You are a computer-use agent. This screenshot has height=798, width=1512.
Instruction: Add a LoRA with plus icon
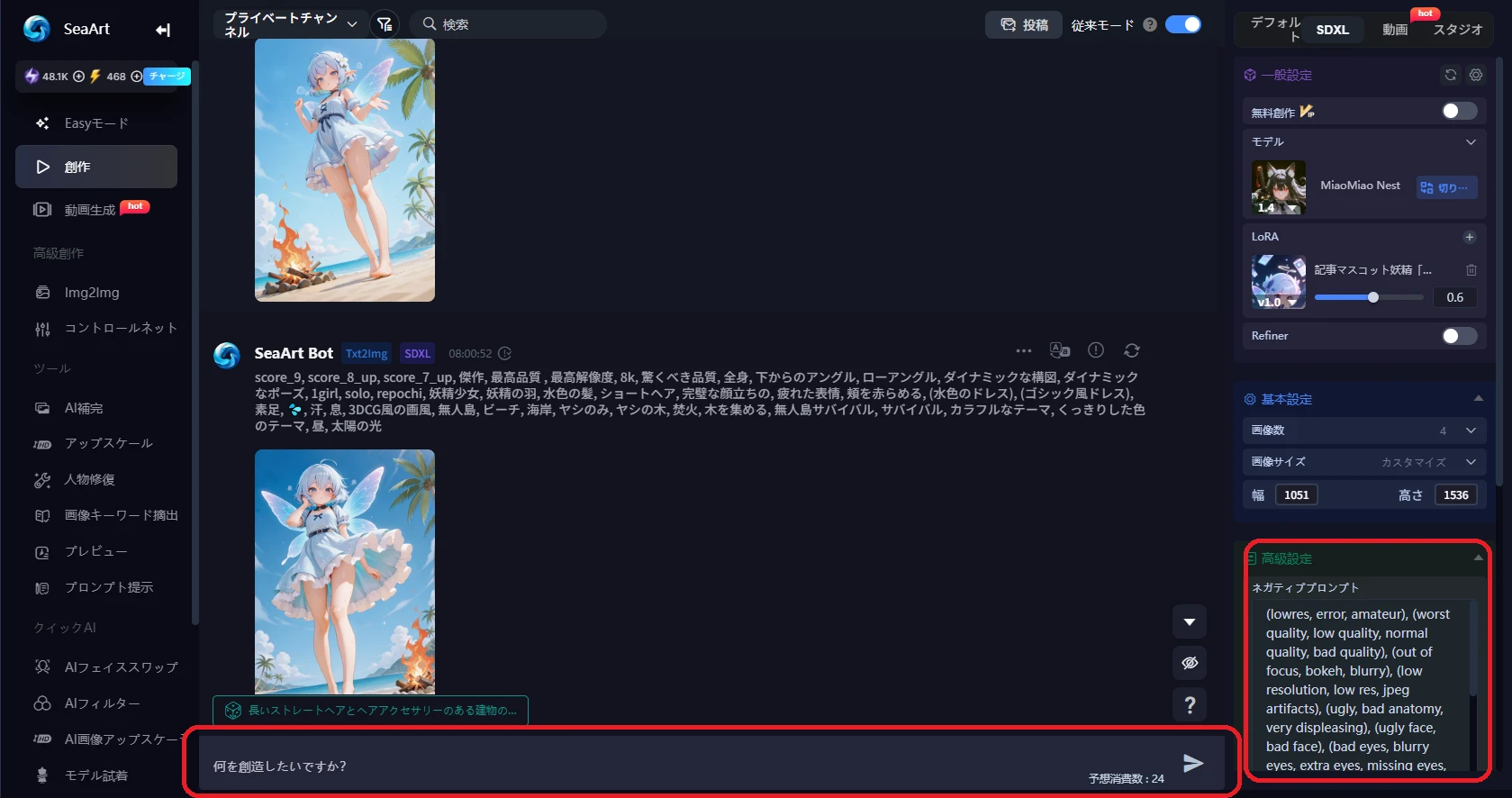1469,237
